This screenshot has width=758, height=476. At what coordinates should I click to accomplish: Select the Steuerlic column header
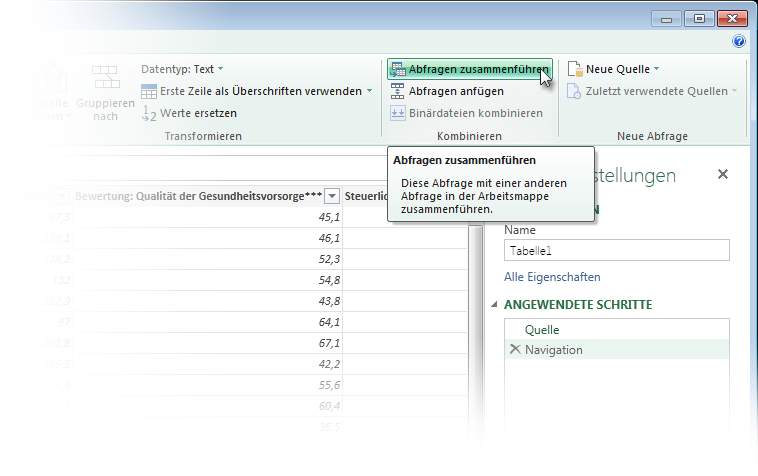tap(365, 196)
